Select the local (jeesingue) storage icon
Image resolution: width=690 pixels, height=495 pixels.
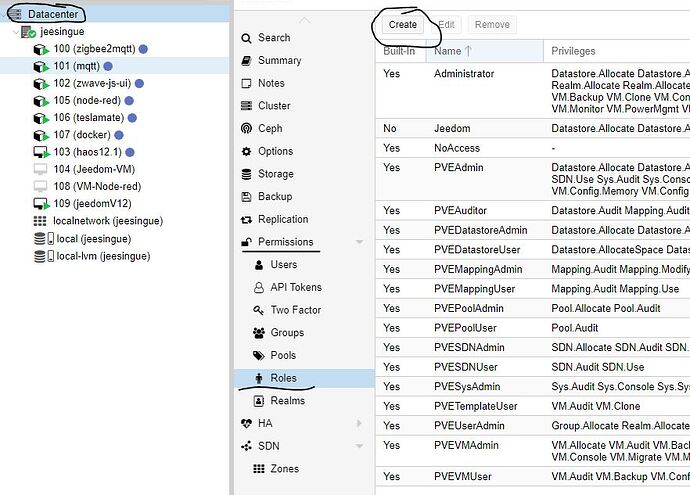(44, 239)
